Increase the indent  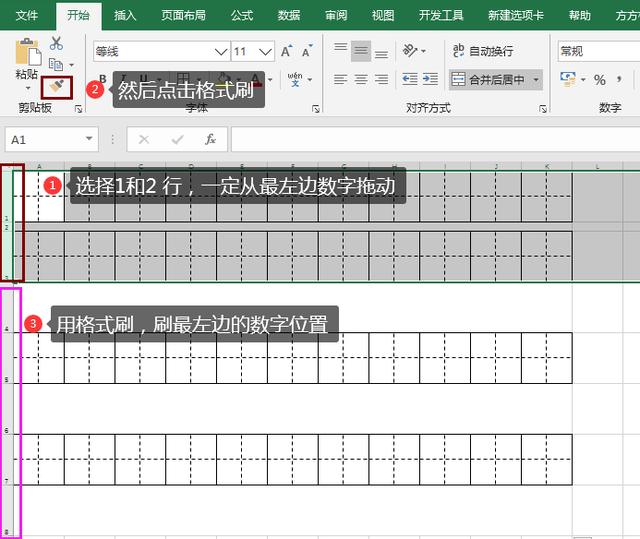(x=430, y=79)
